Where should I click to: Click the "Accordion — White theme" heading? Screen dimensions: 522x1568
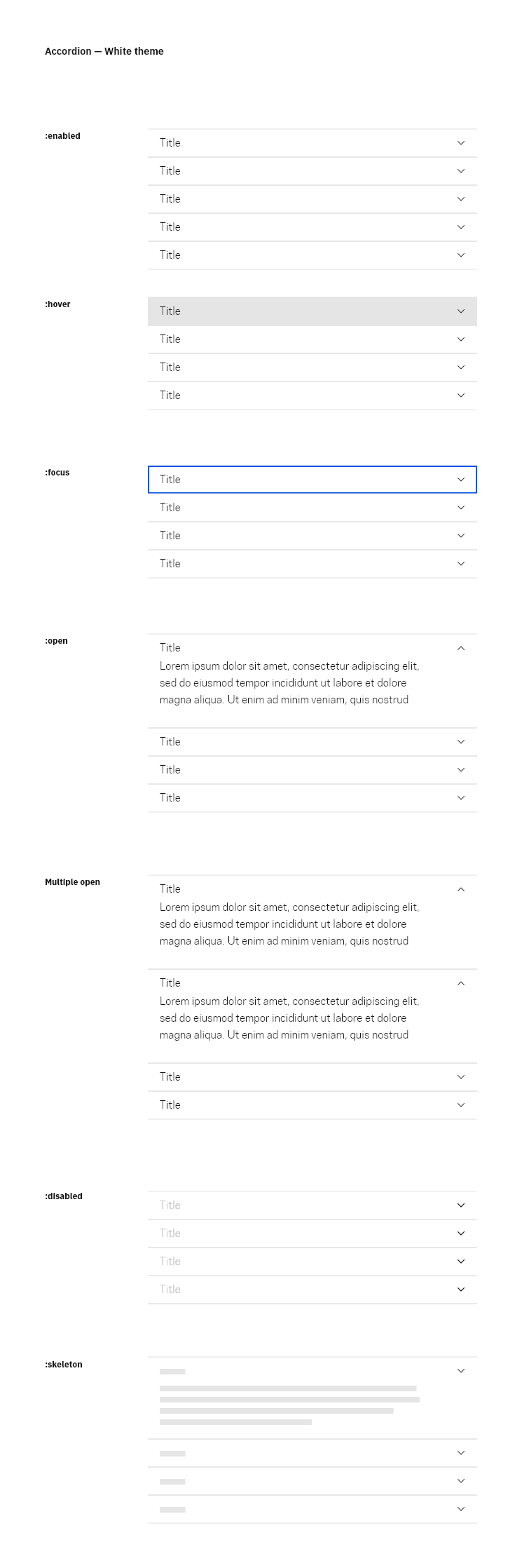coord(104,51)
